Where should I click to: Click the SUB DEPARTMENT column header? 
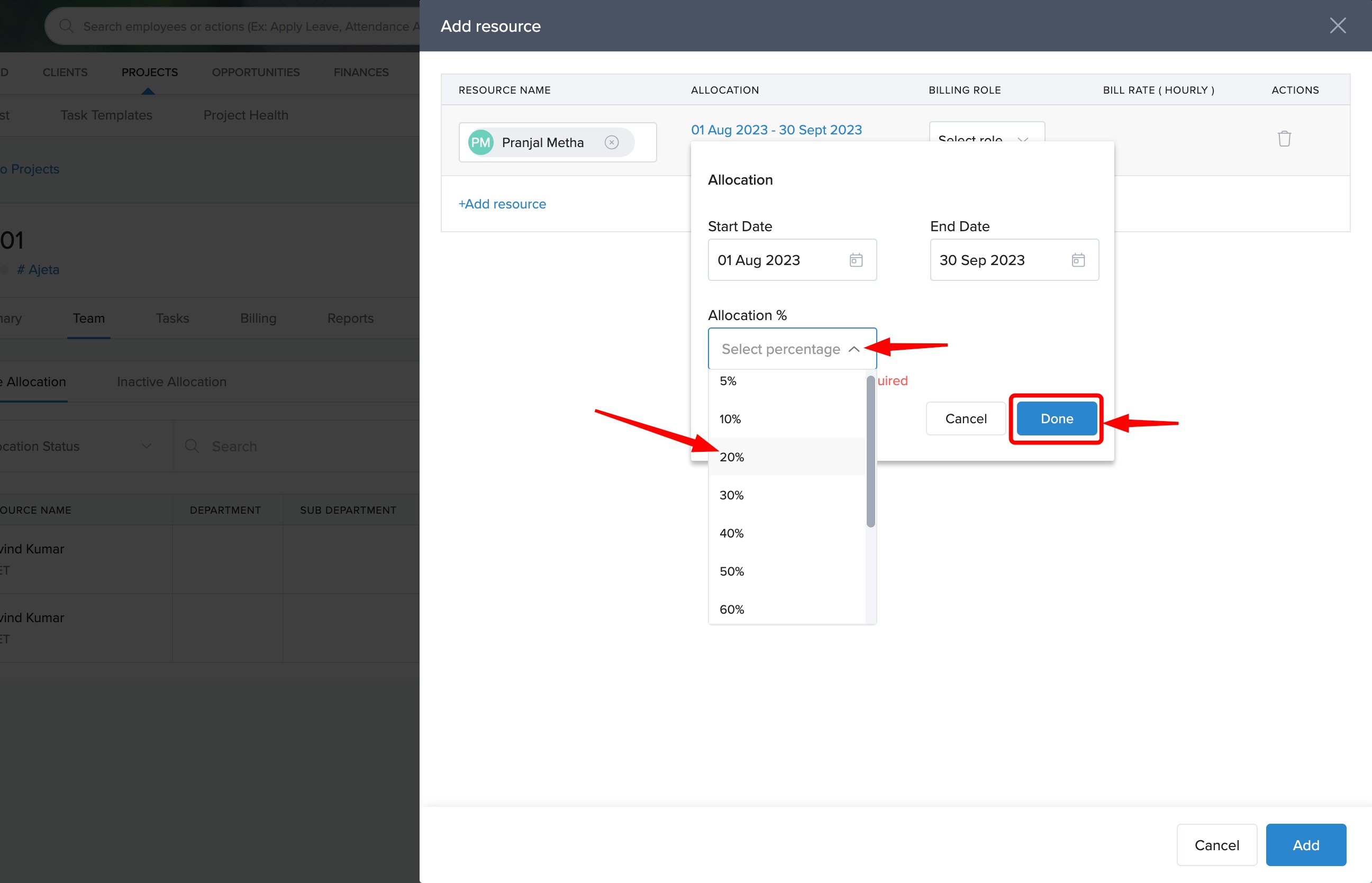point(348,509)
